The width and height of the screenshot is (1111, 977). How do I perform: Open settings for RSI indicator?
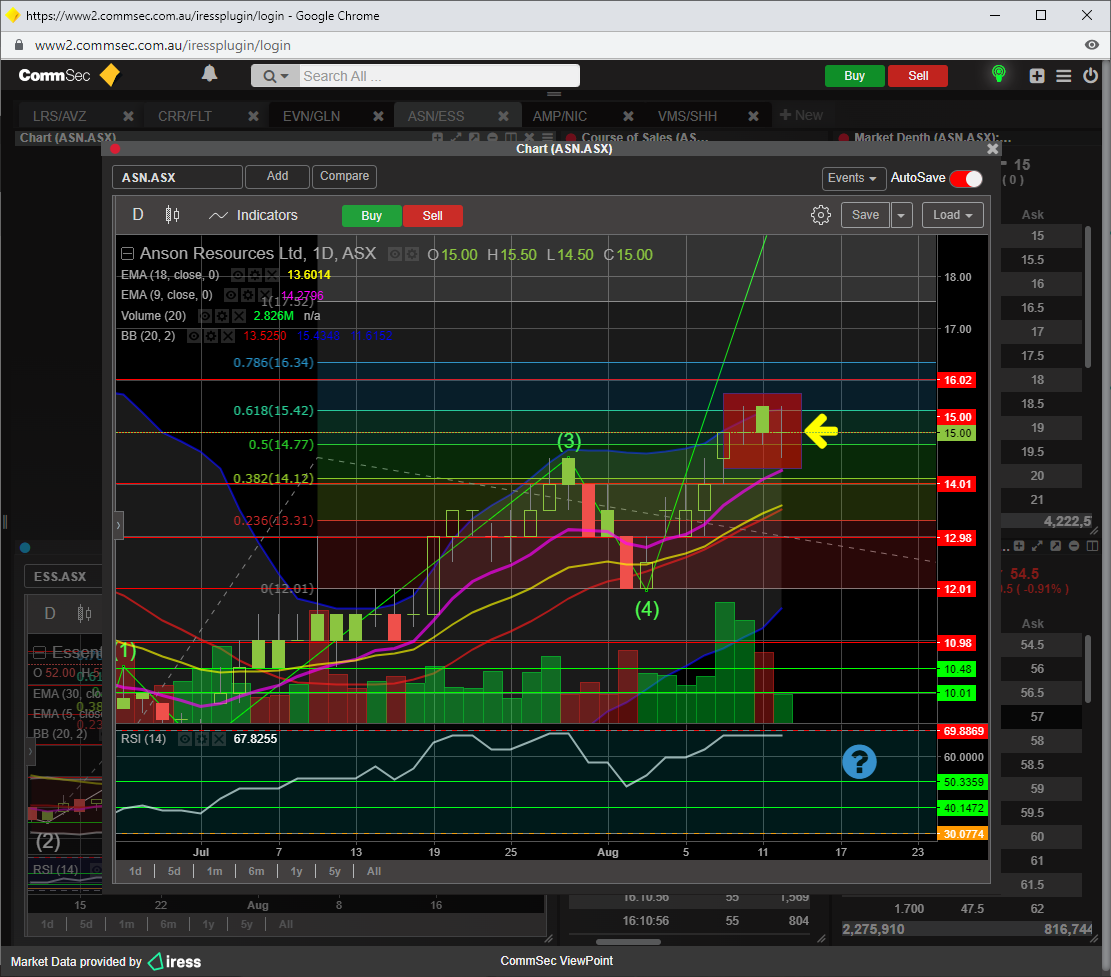[x=202, y=739]
